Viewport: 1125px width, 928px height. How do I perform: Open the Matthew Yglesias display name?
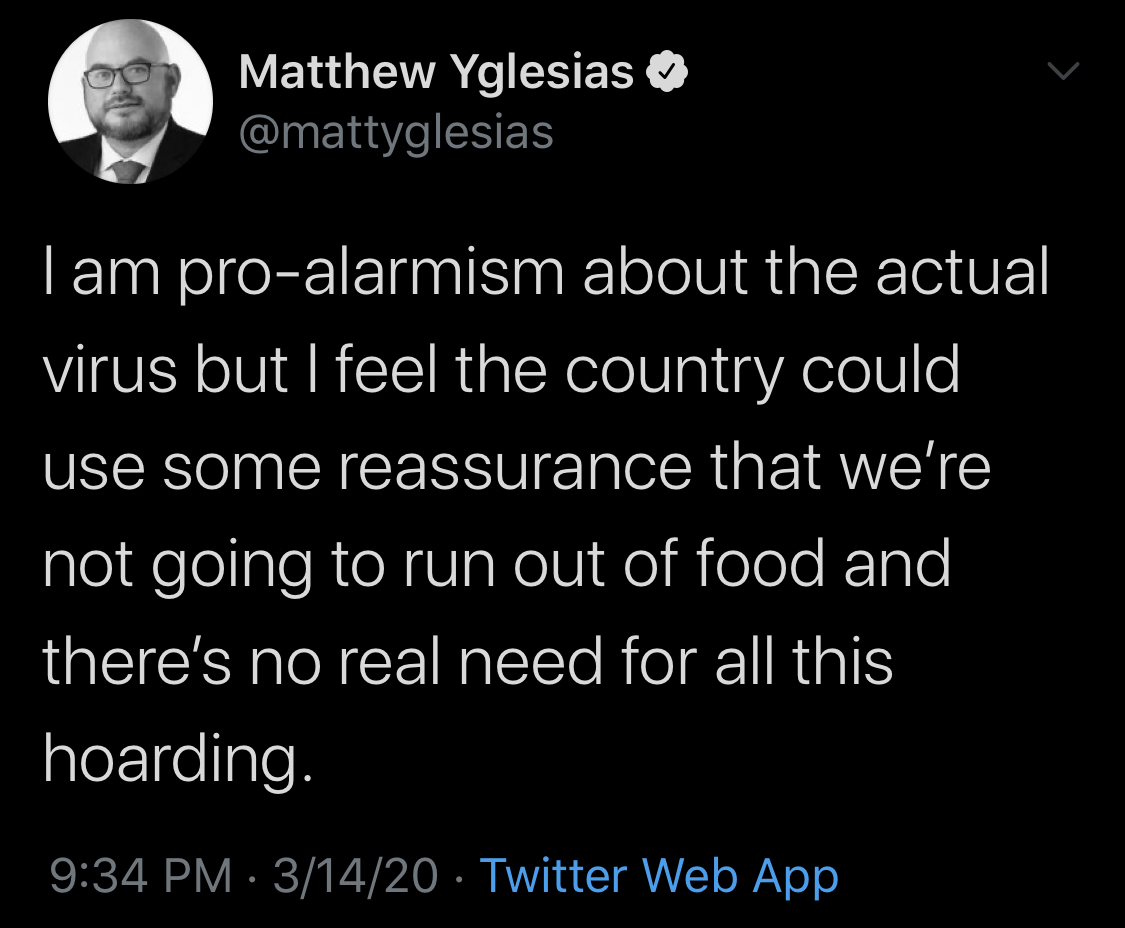(436, 73)
